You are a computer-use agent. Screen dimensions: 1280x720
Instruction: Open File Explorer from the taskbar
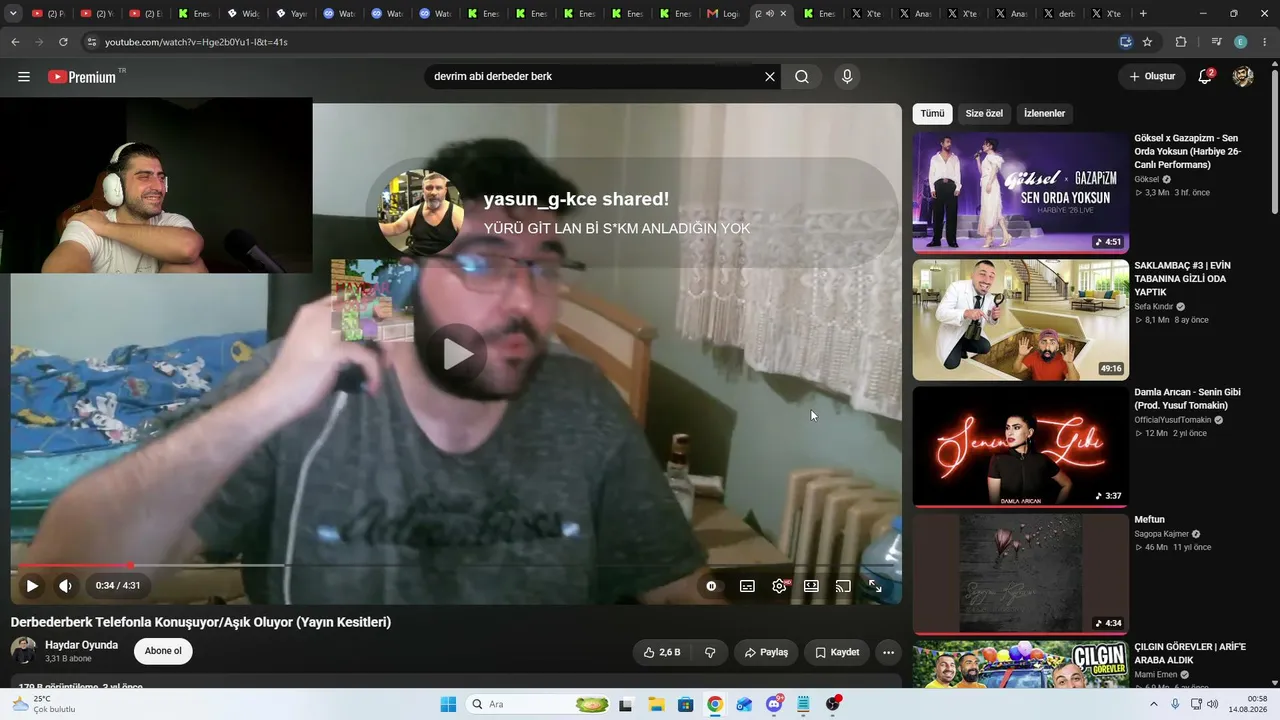(655, 704)
